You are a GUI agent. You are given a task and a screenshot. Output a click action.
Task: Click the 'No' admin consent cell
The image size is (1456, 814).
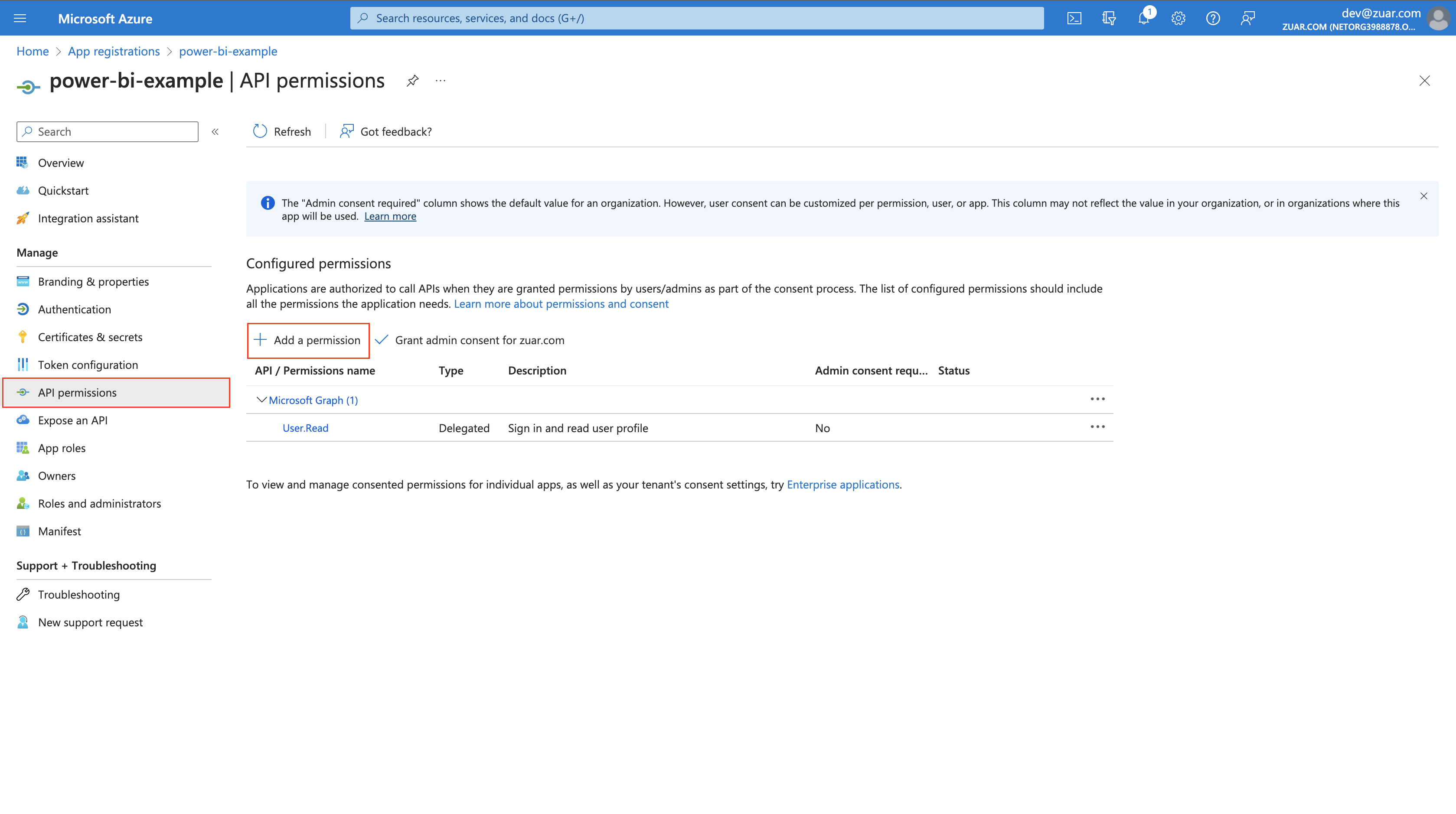click(823, 428)
